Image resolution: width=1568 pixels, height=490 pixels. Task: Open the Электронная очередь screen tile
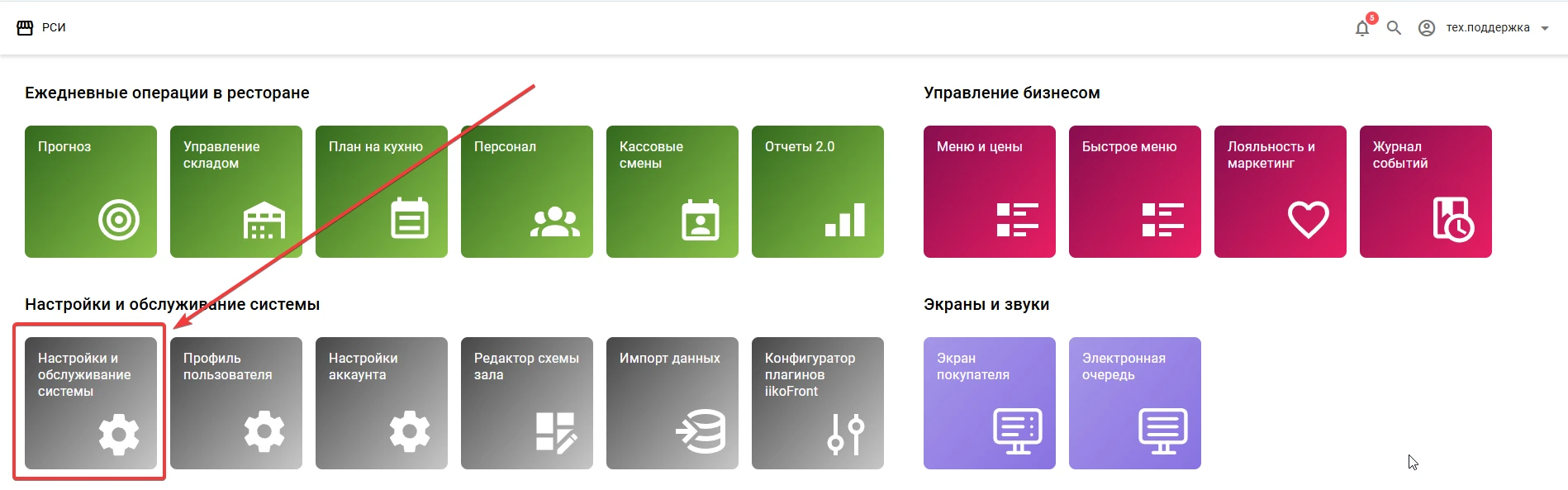click(1135, 403)
